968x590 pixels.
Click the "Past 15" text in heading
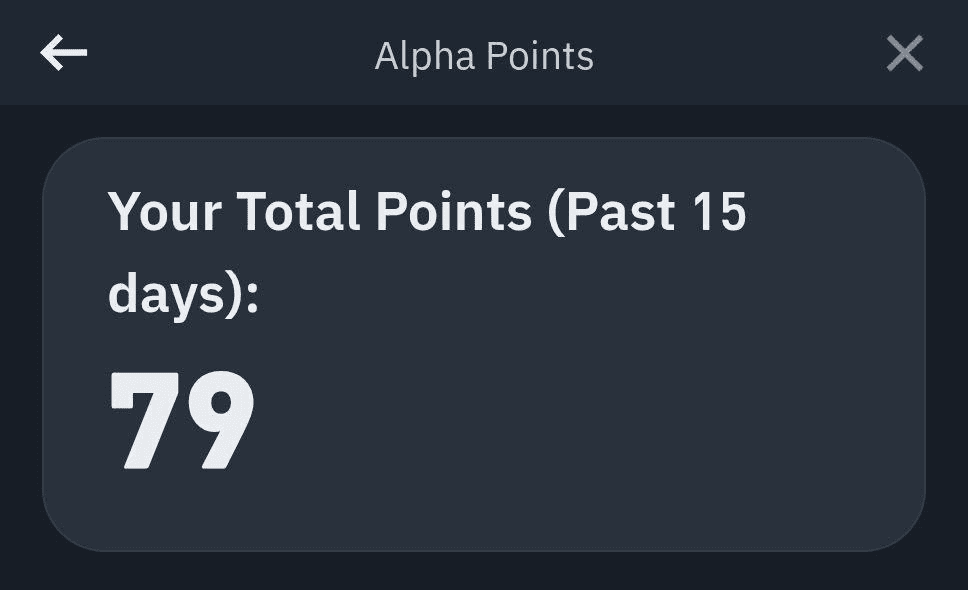[656, 212]
